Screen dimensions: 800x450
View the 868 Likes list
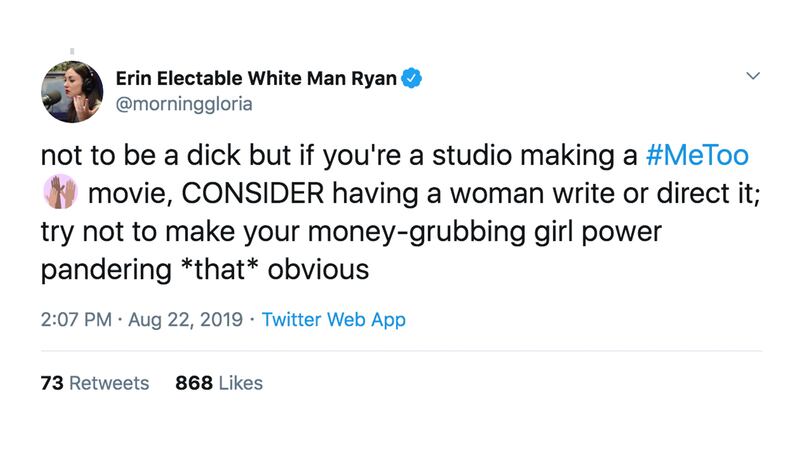coord(219,383)
